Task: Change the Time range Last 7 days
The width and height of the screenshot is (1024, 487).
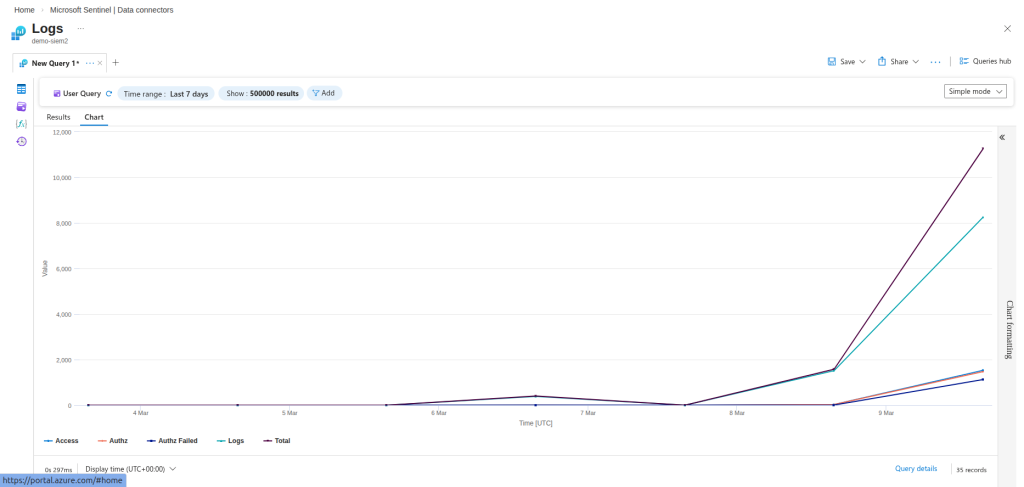Action: [x=166, y=93]
